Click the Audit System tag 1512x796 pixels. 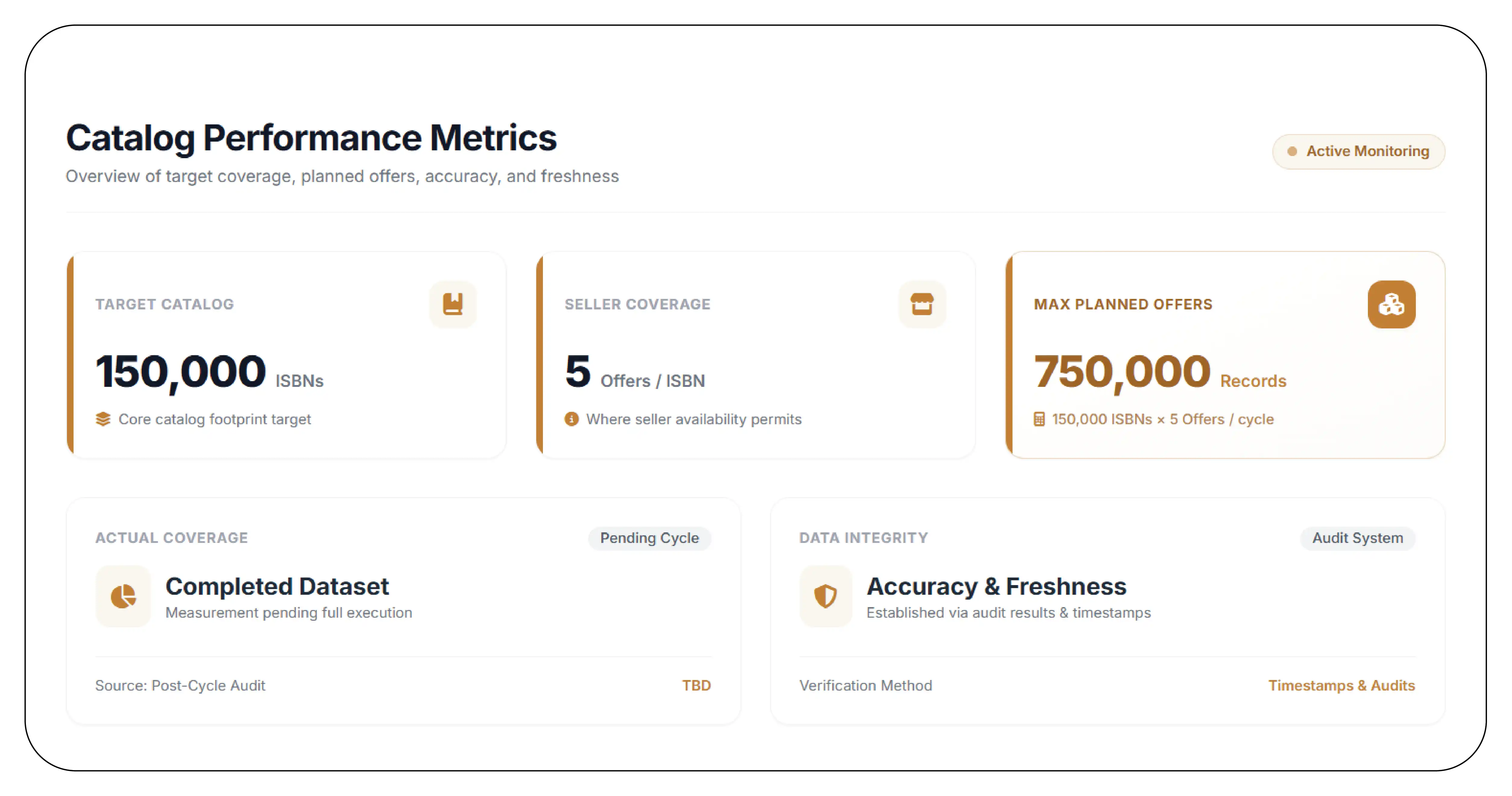point(1357,538)
